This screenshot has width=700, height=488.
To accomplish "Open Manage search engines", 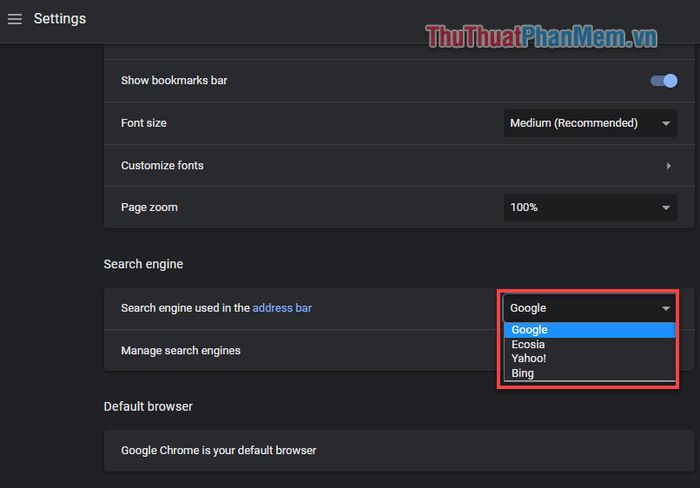I will 181,351.
